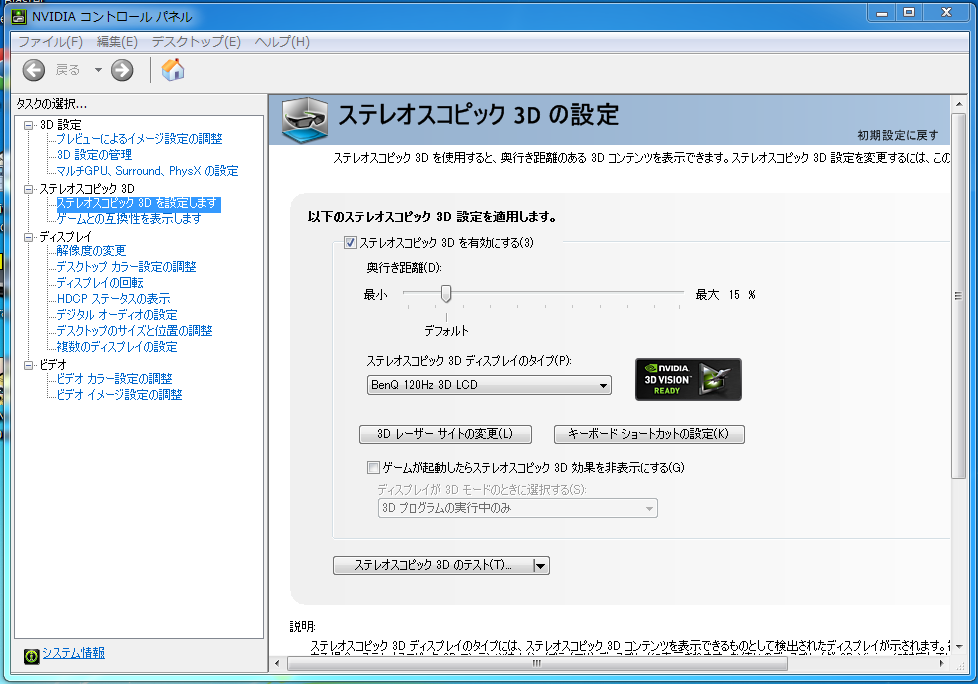This screenshot has height=684, width=978.
Task: Collapse the ステレオスコピック 3D tree node
Action: click(28, 189)
